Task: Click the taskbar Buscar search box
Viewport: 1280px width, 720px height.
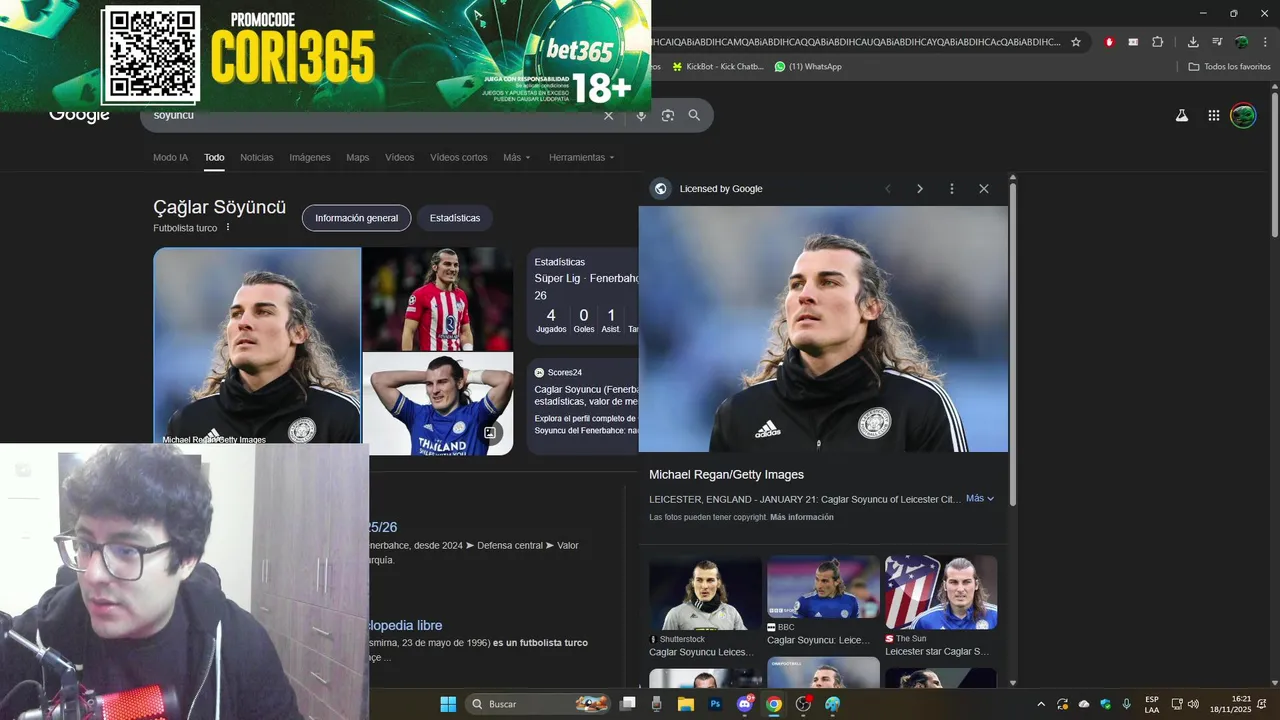Action: point(539,704)
